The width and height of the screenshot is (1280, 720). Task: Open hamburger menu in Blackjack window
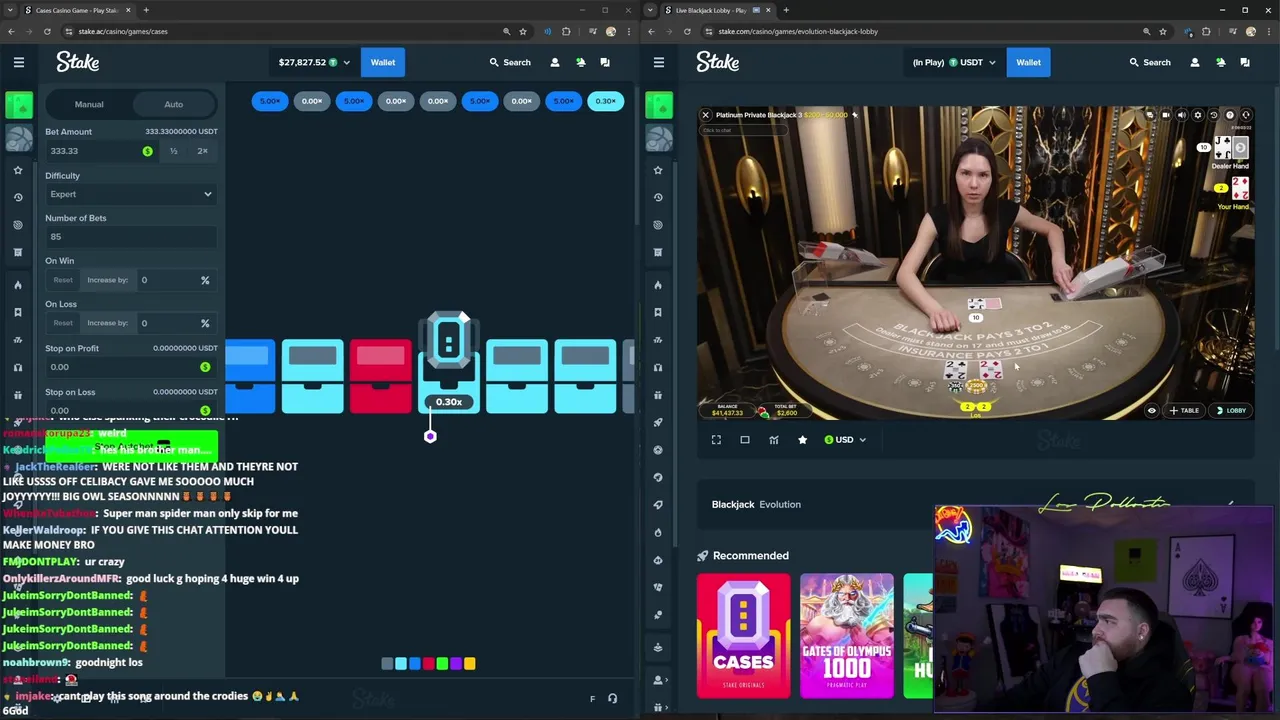pyautogui.click(x=659, y=62)
